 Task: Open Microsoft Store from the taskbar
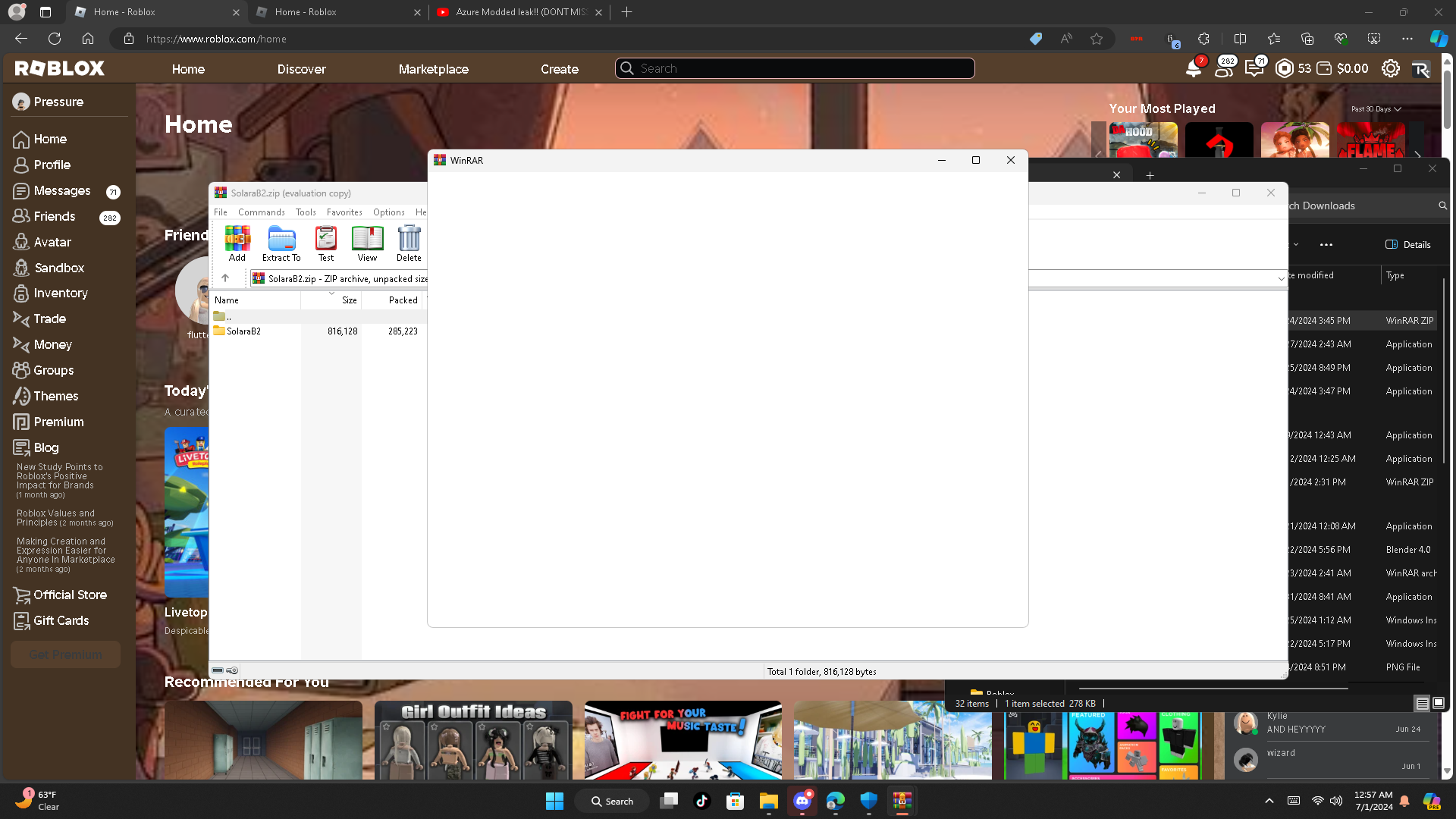coord(735,801)
